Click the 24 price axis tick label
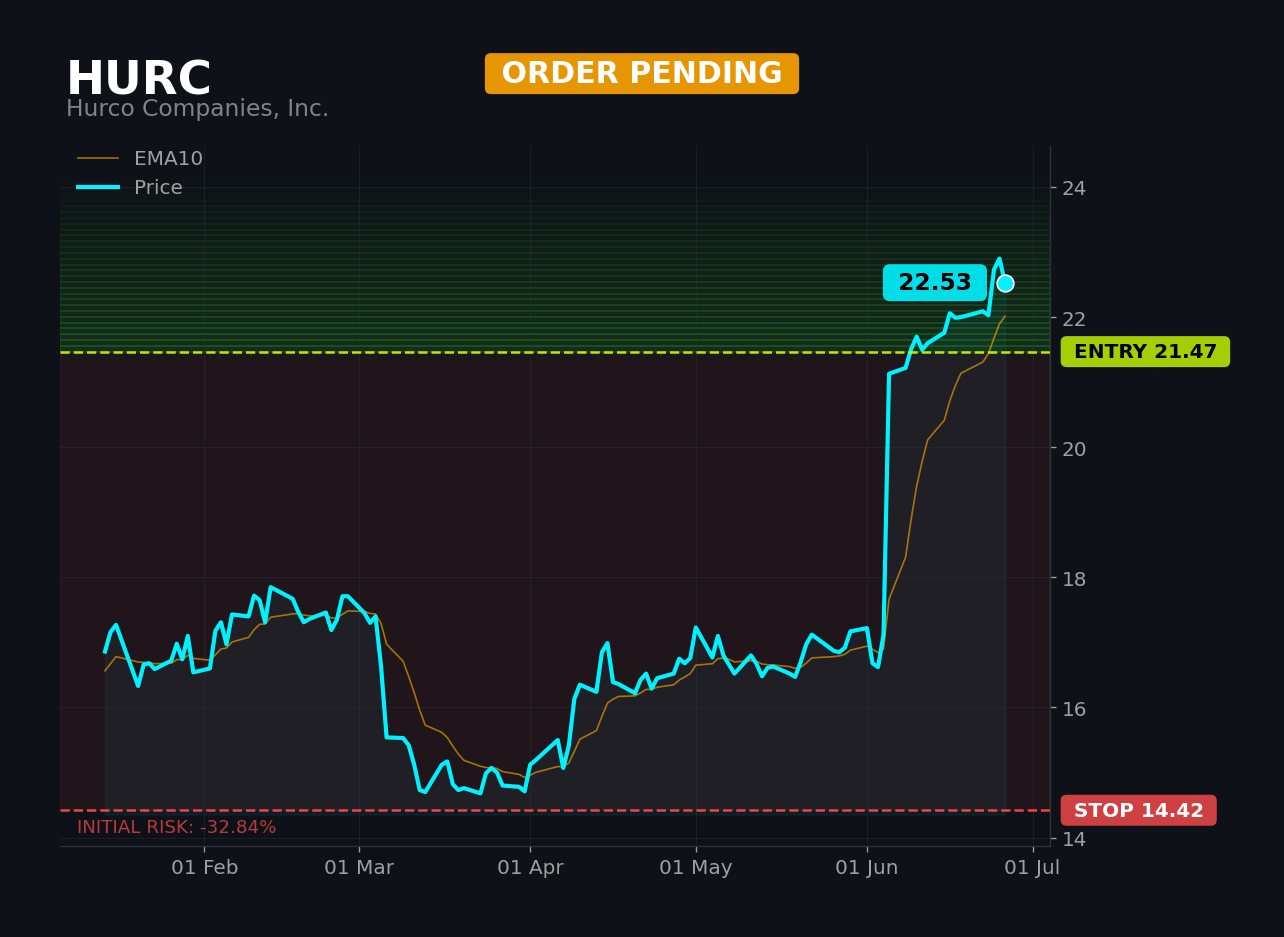This screenshot has width=1284, height=937. coord(1074,188)
